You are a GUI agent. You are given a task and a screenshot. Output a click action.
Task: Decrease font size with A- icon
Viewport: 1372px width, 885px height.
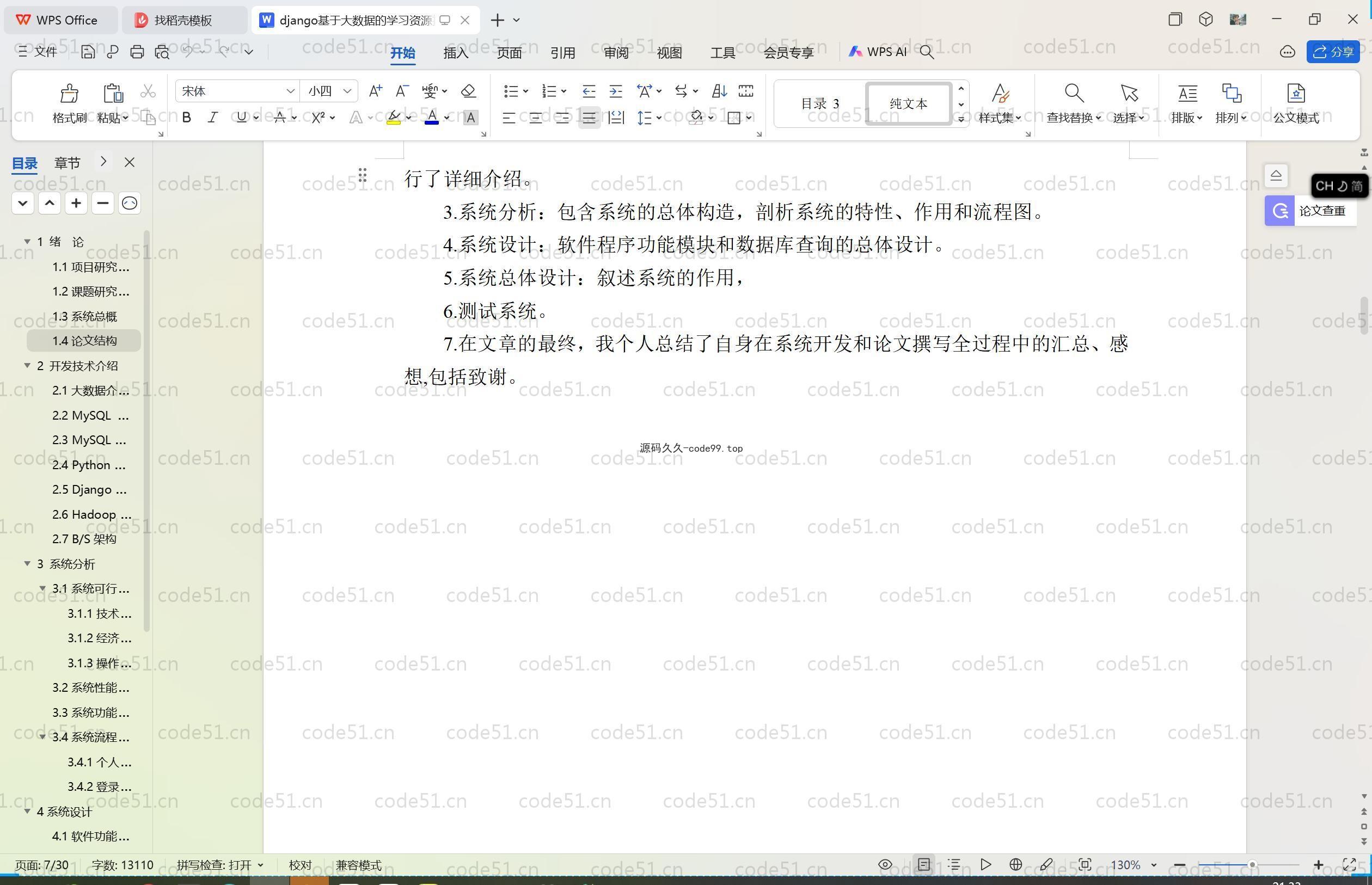tap(402, 91)
